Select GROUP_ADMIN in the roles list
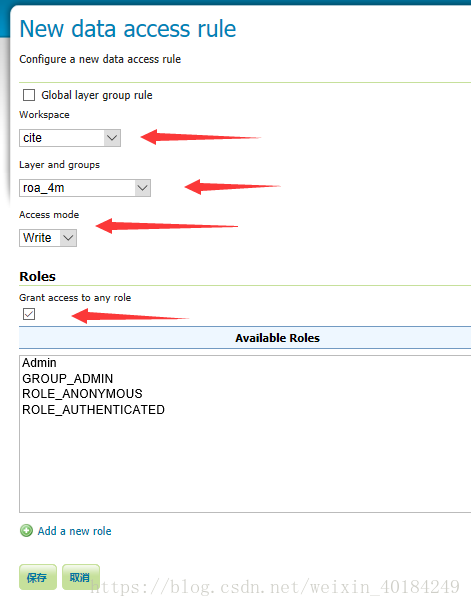The width and height of the screenshot is (471, 607). [x=68, y=378]
